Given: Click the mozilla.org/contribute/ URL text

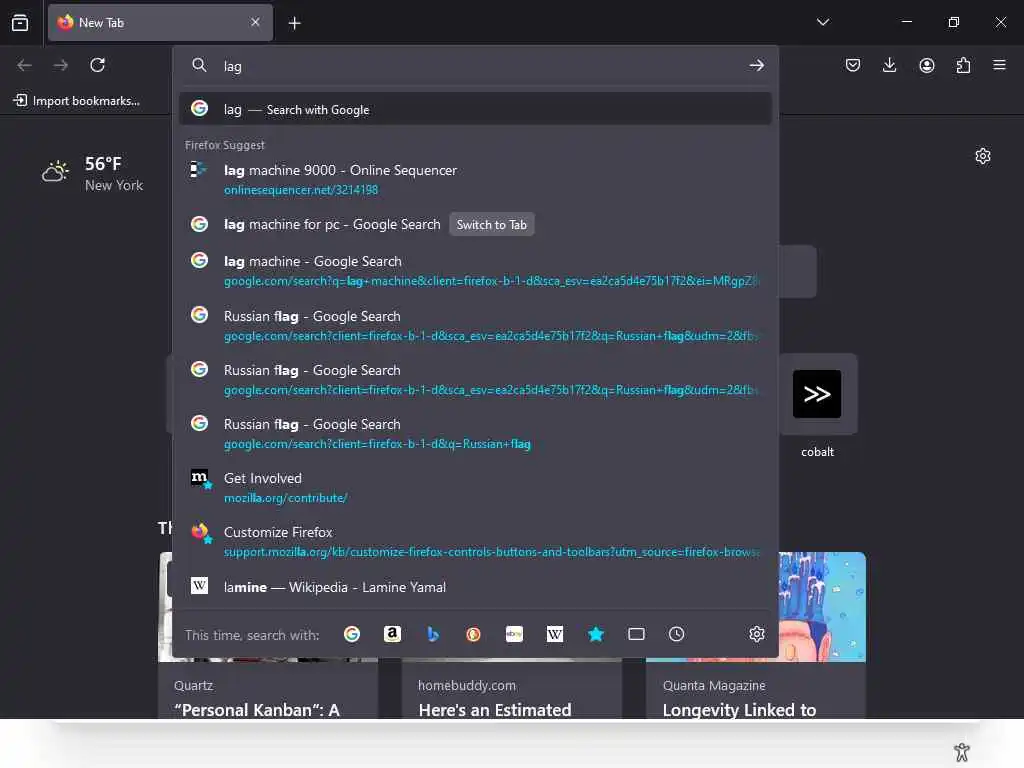Looking at the screenshot, I should coord(285,498).
